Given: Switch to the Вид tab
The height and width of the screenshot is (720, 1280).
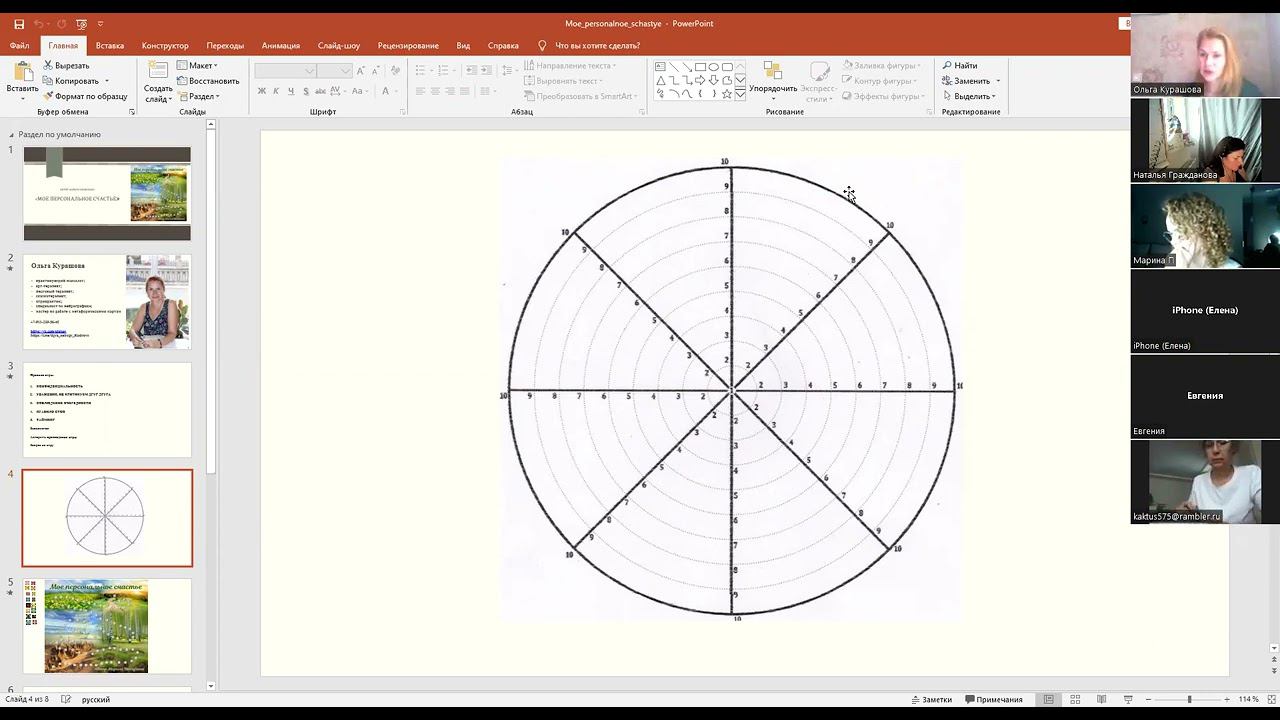Looking at the screenshot, I should [x=463, y=45].
